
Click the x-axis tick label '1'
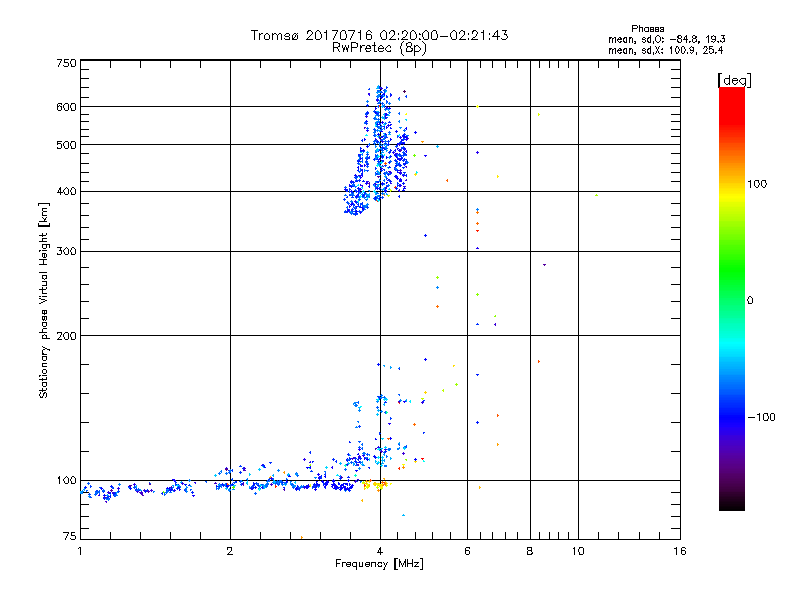(x=80, y=551)
